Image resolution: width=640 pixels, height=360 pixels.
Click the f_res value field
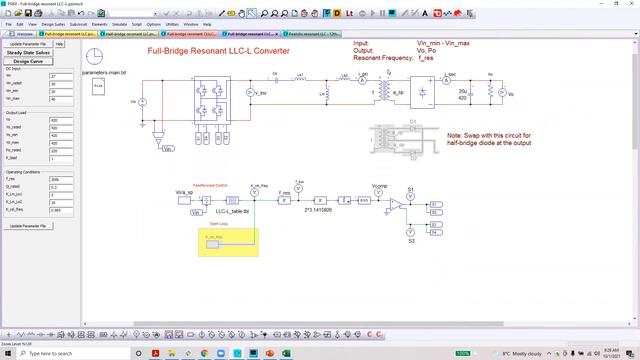click(x=61, y=180)
